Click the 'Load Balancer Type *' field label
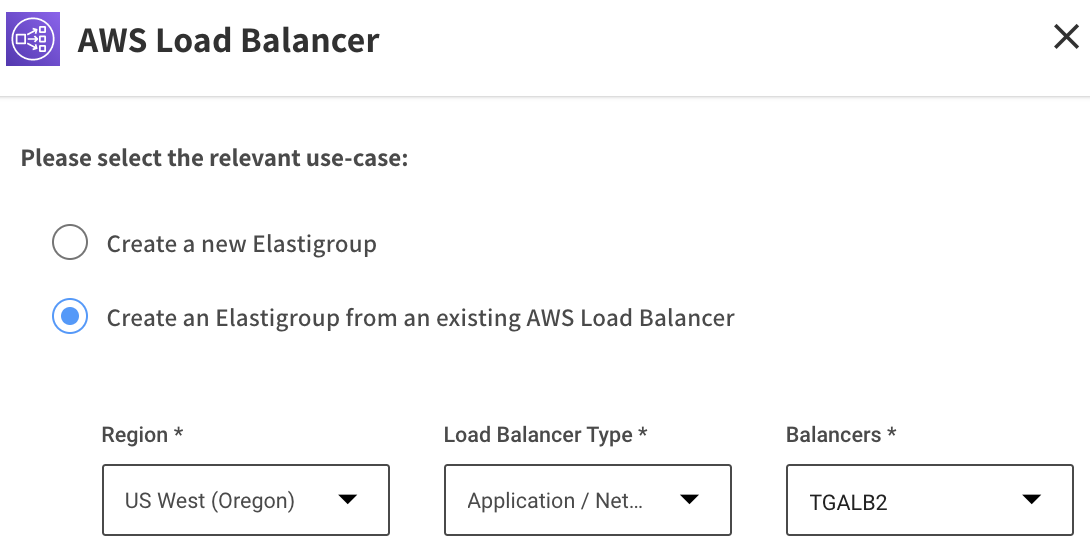 [545, 435]
